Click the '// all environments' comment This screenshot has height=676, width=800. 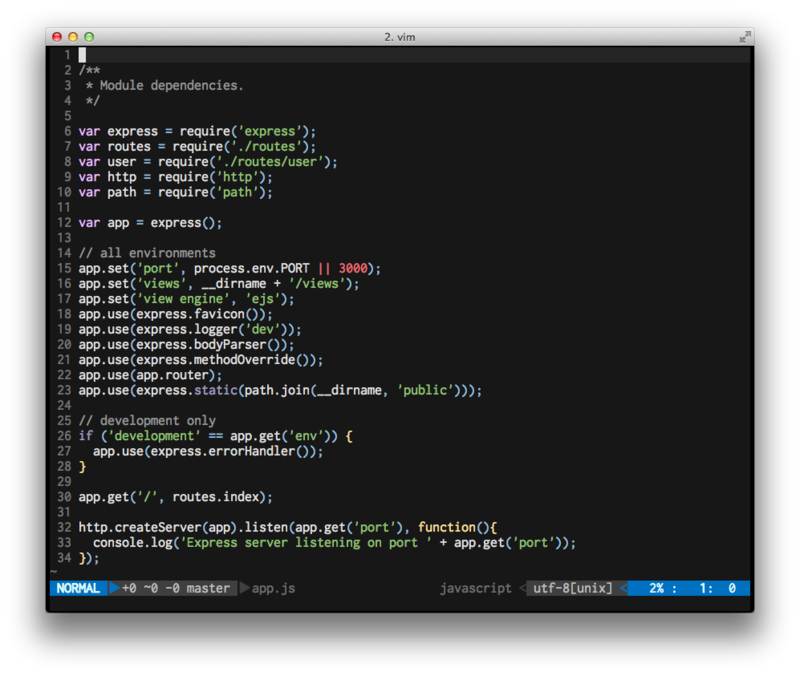[x=147, y=253]
